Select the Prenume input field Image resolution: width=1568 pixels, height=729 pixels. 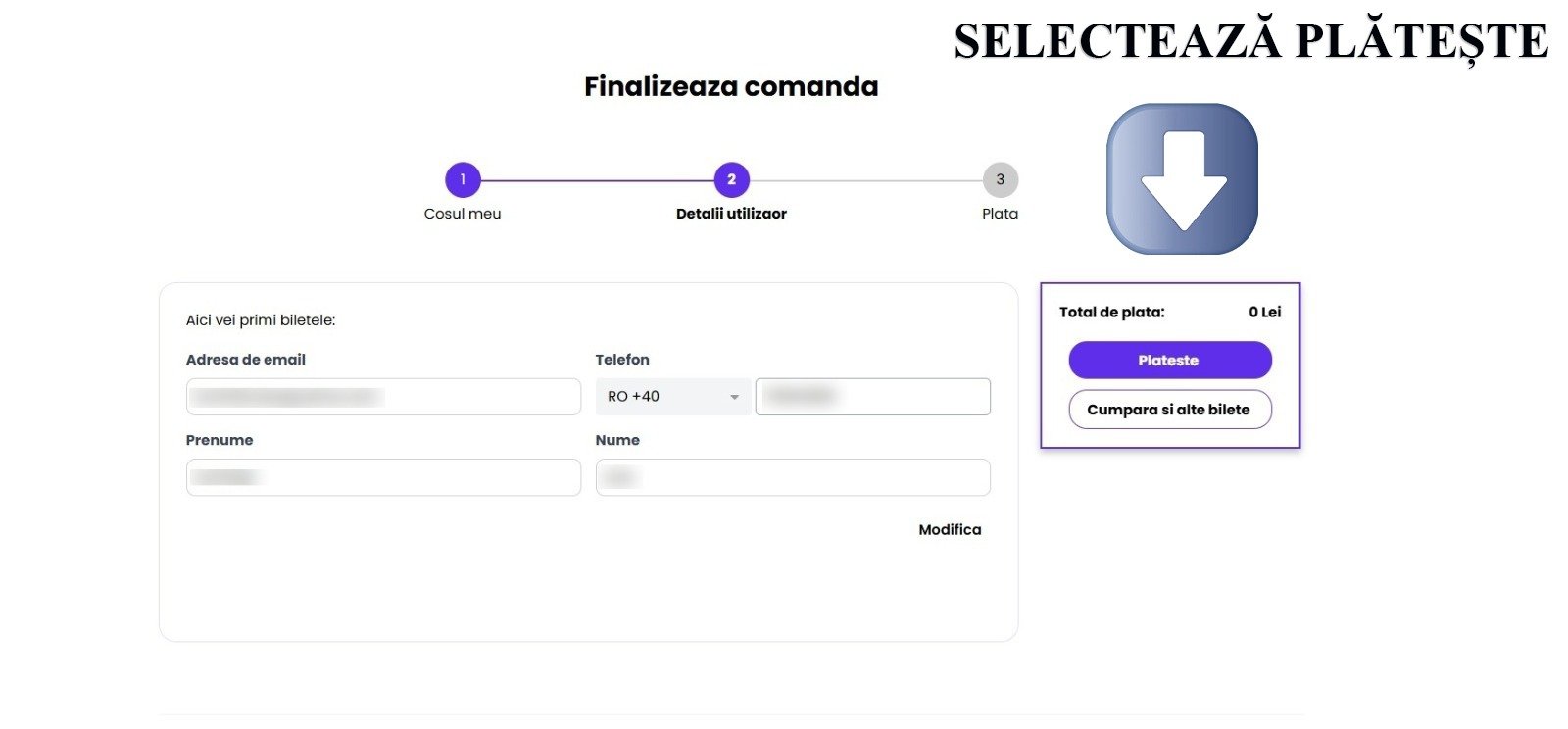point(383,477)
